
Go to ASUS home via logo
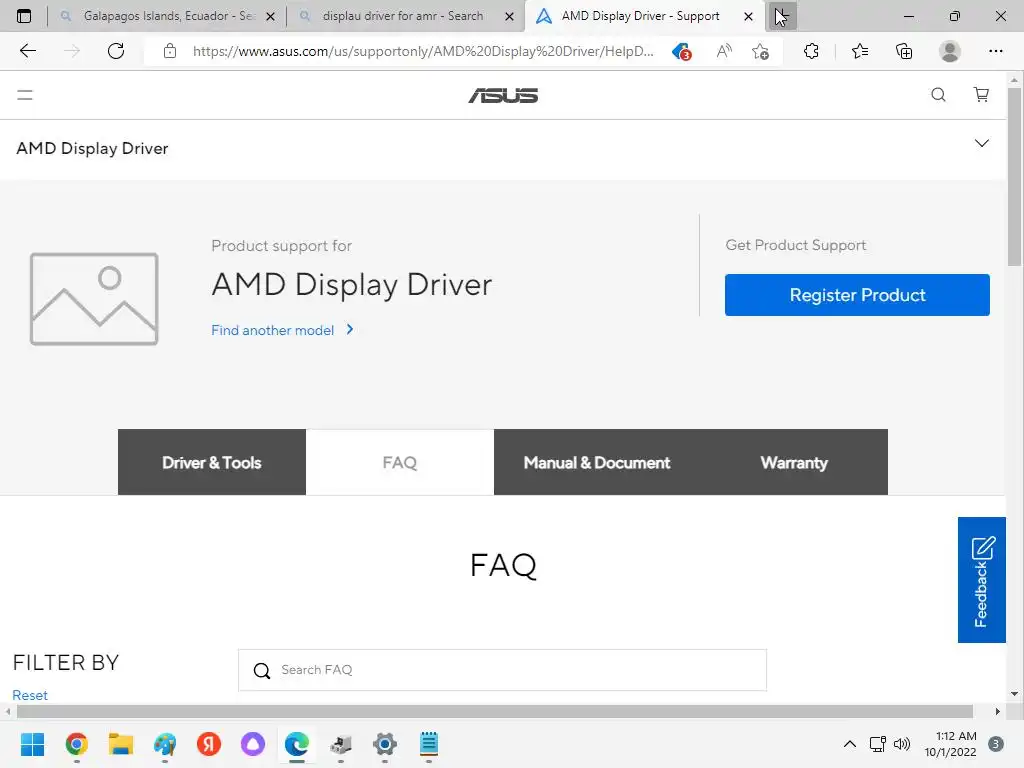point(504,96)
